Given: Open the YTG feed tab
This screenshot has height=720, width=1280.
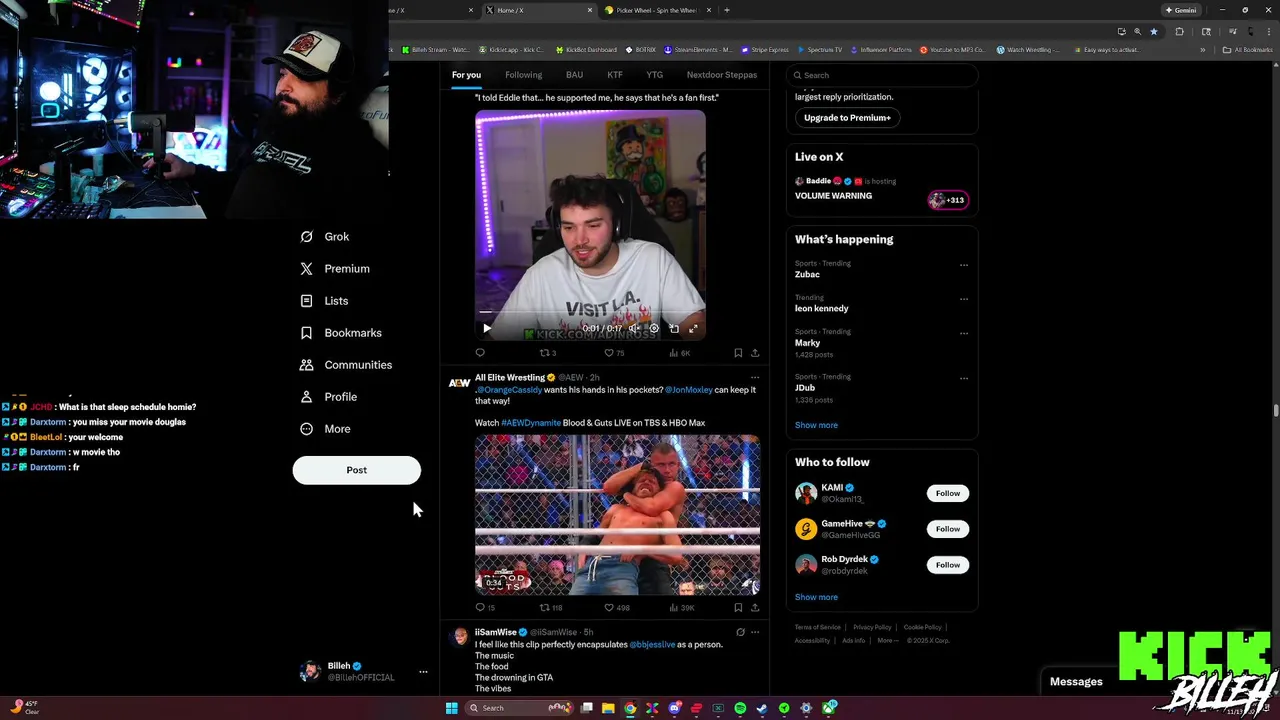Looking at the screenshot, I should pyautogui.click(x=654, y=75).
